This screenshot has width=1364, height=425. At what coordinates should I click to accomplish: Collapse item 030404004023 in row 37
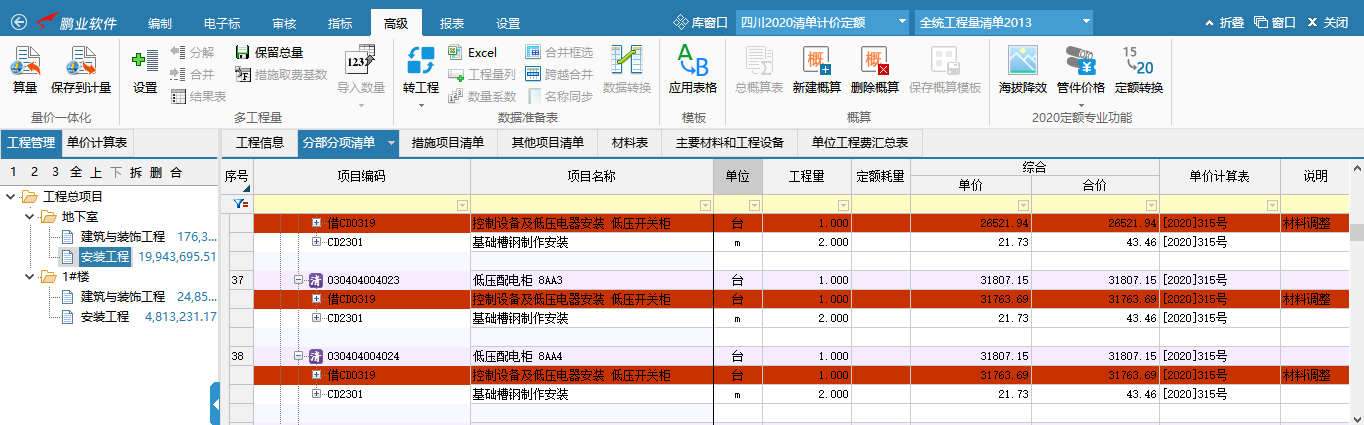pyautogui.click(x=298, y=280)
